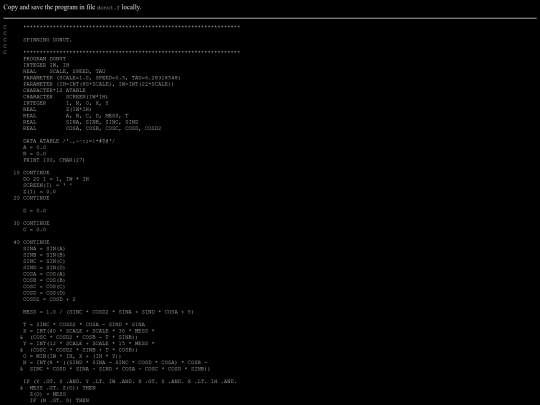The height and width of the screenshot is (405, 540).
Task: Click the 'REAL A, B, C, D, MESS, T' line
Action: (x=76, y=116)
